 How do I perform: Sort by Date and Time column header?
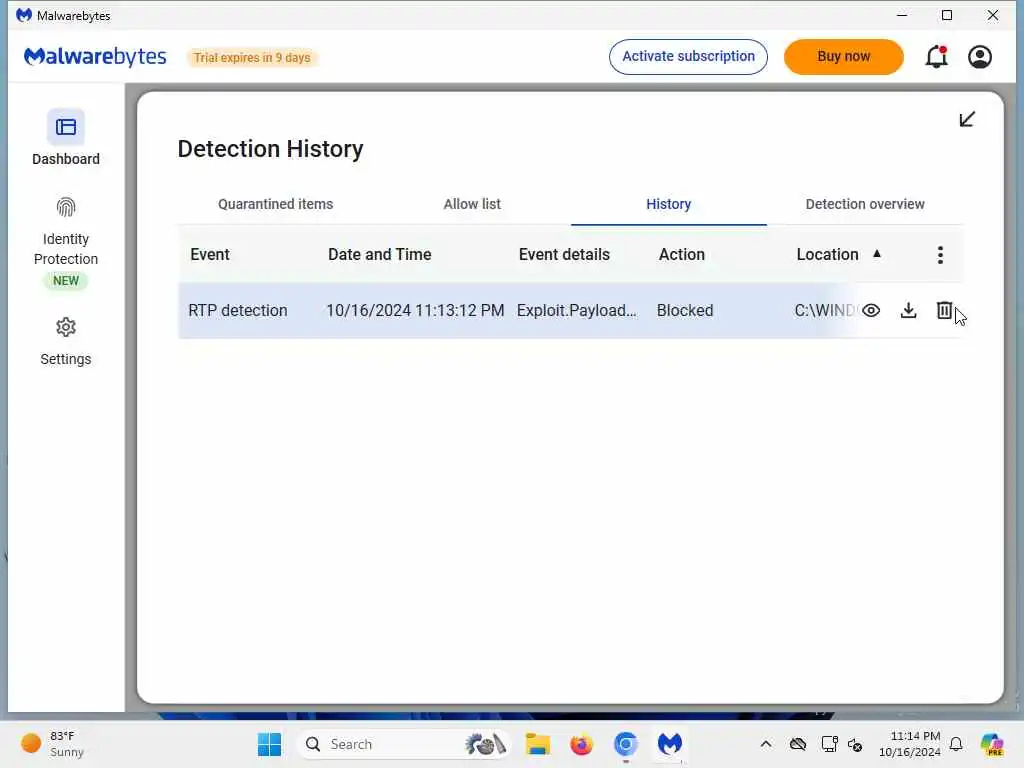point(379,255)
